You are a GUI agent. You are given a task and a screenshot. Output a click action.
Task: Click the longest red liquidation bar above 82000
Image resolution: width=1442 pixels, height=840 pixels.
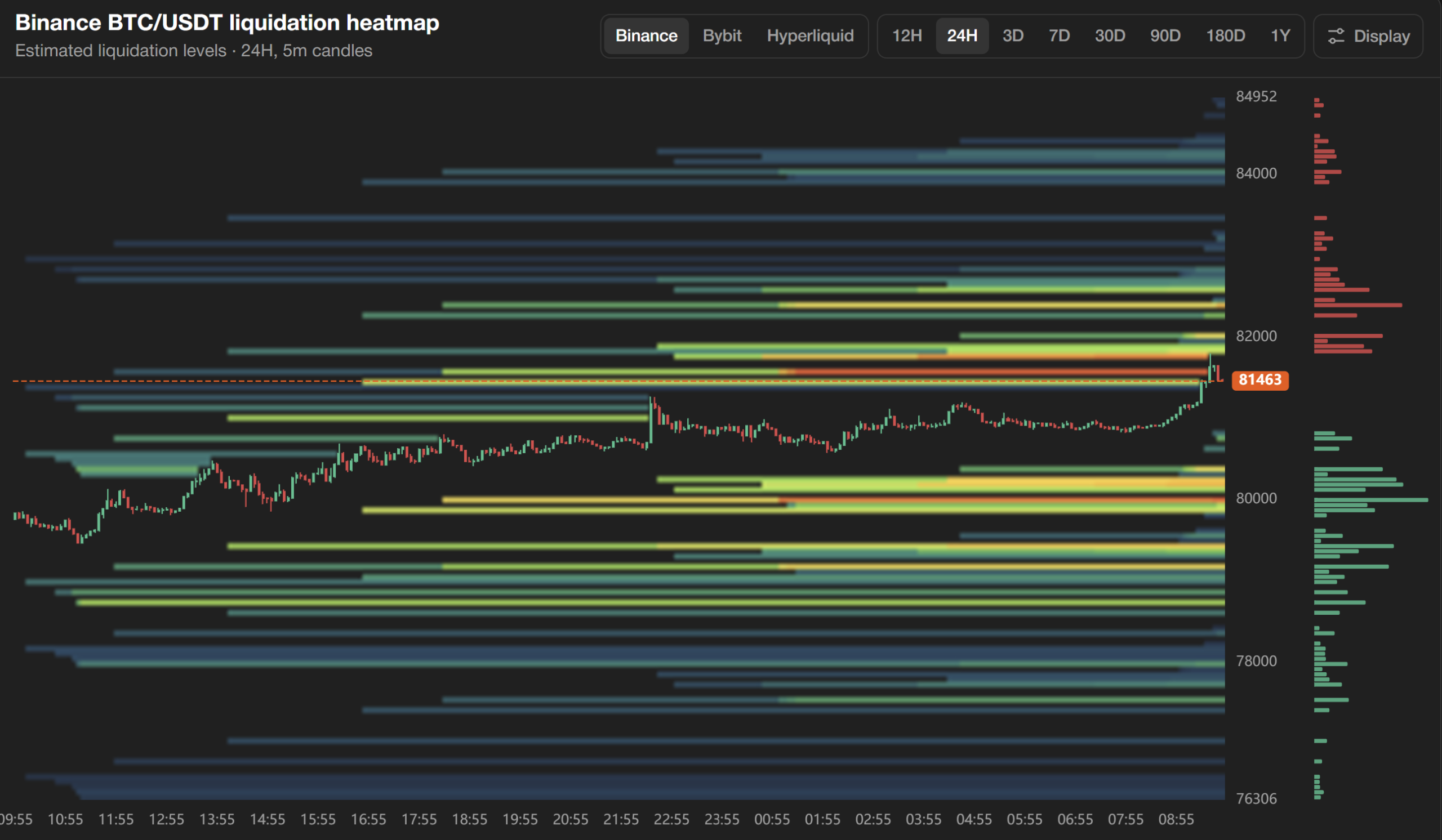[1358, 305]
